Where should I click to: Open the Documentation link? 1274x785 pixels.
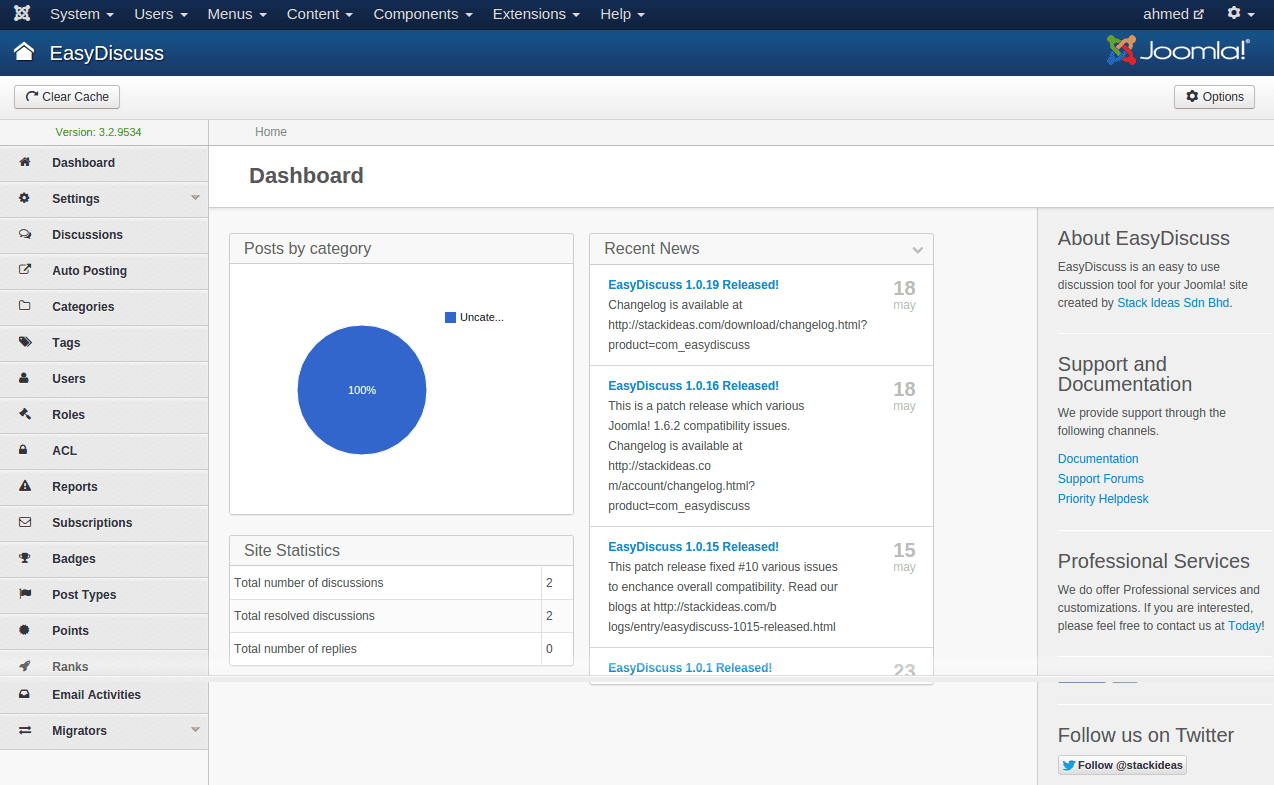[1098, 459]
